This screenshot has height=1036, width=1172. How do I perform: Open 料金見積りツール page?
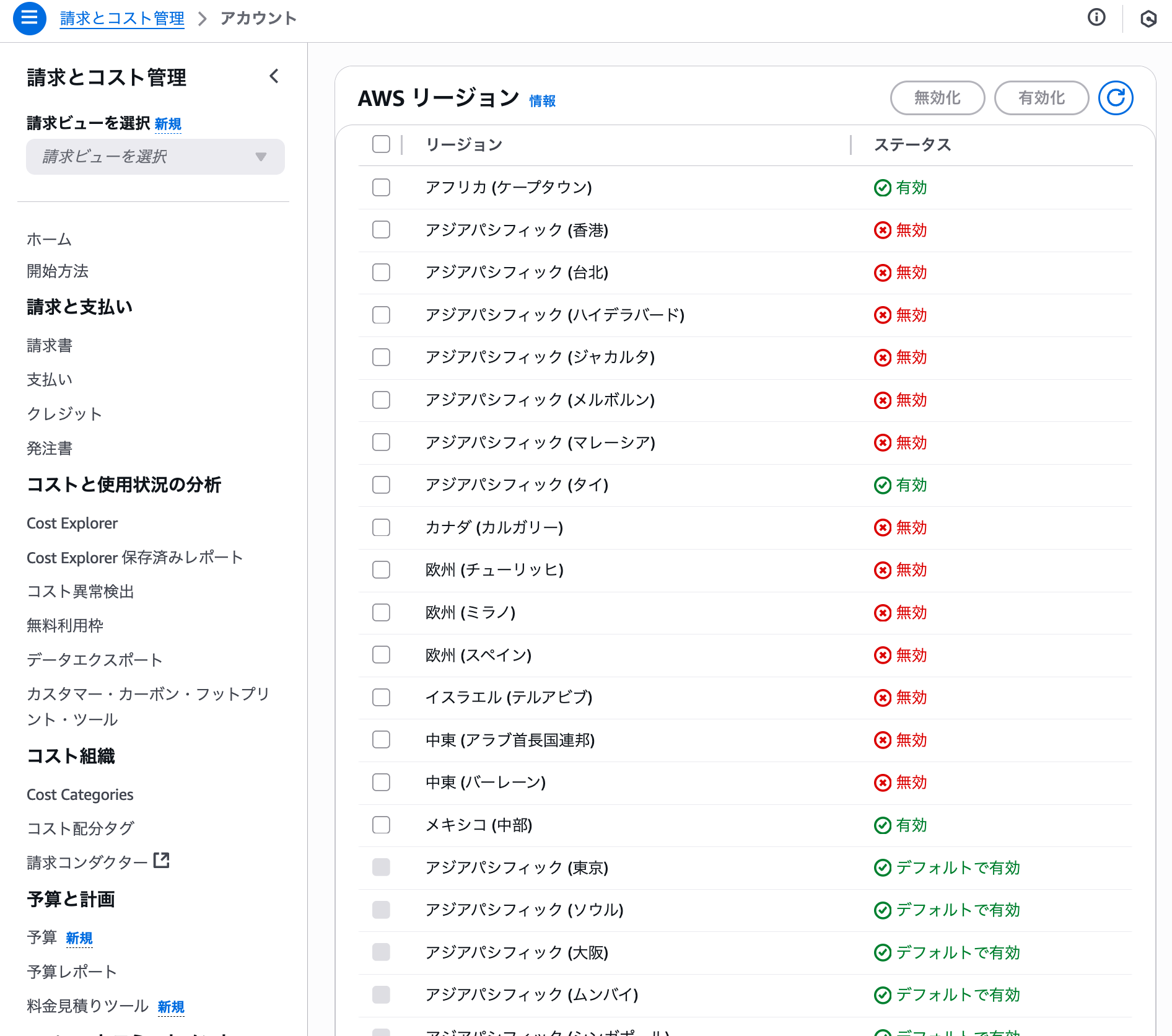87,1006
